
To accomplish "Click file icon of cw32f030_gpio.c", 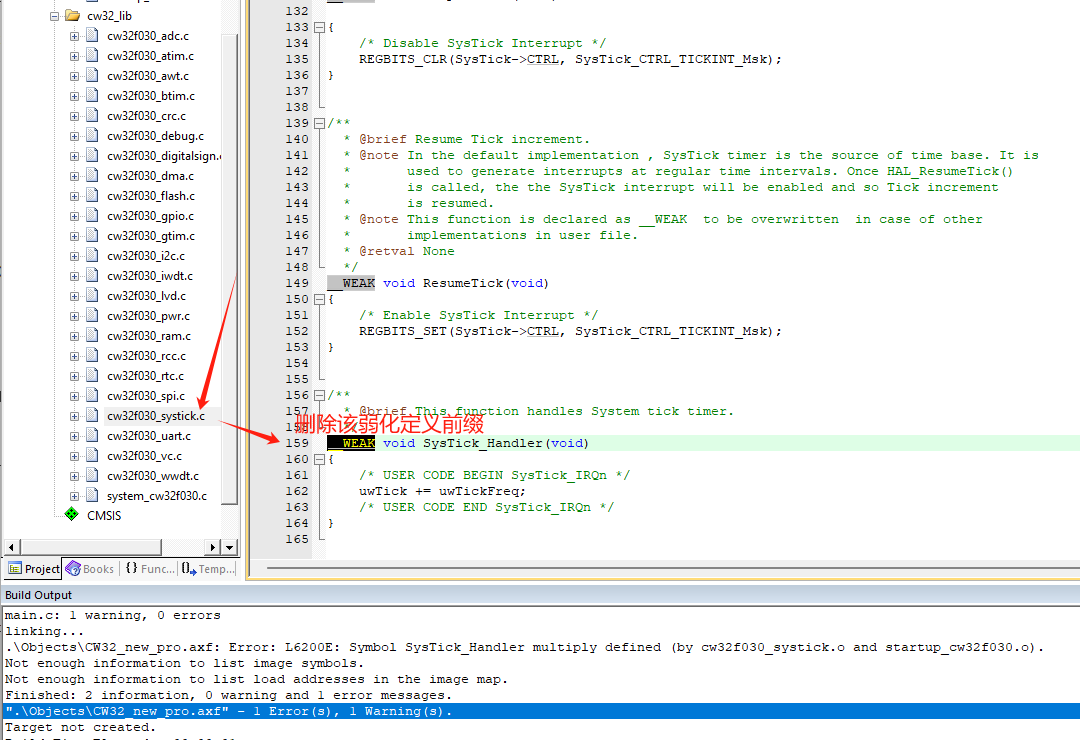I will pos(92,215).
